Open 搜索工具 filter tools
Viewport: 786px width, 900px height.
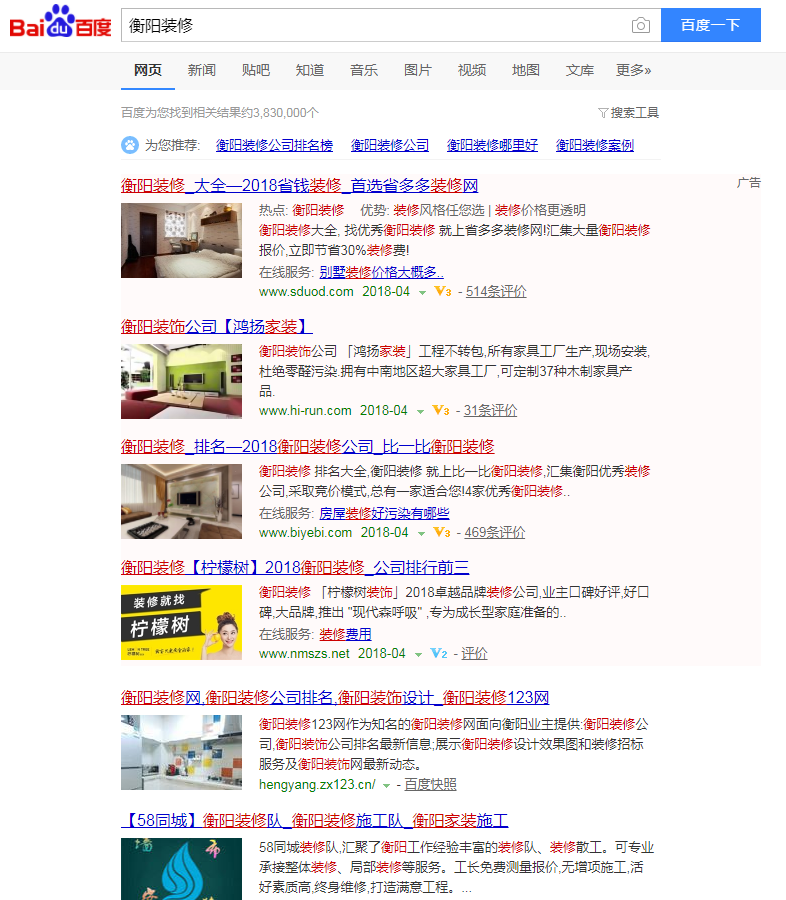pos(628,113)
